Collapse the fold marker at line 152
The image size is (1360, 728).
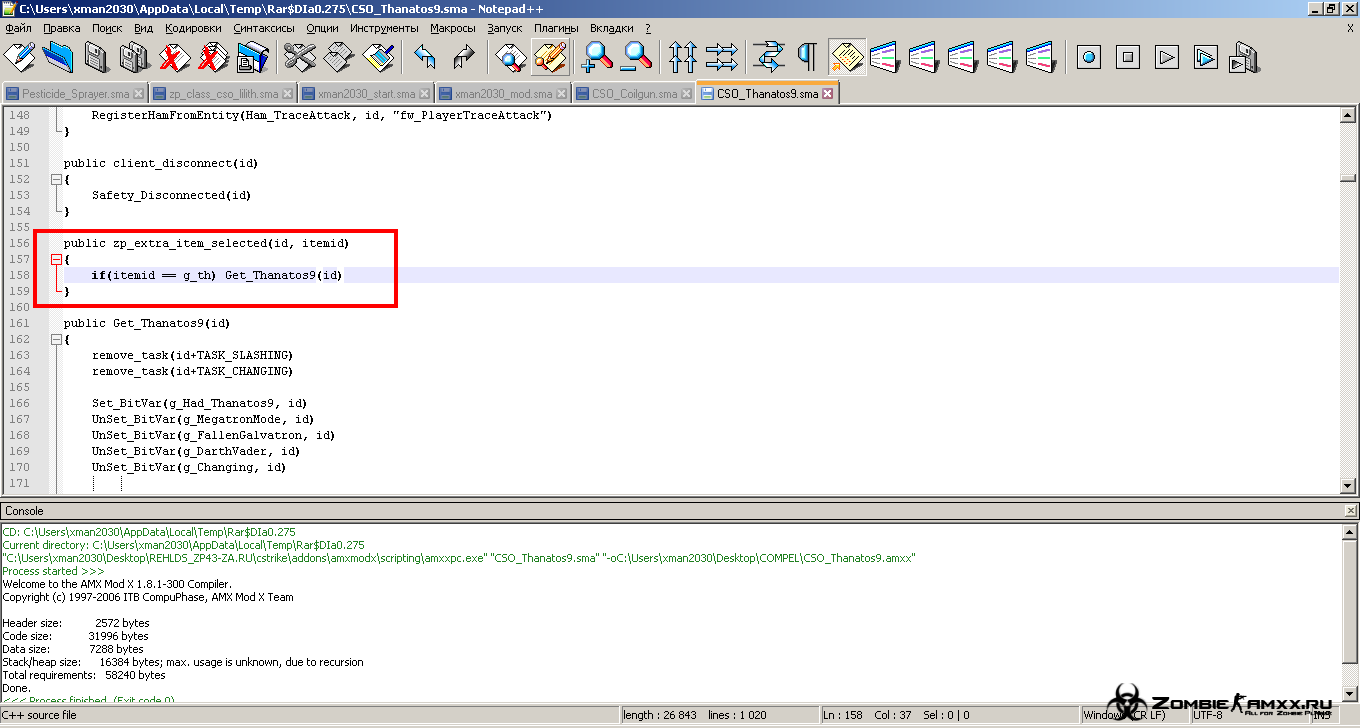point(56,179)
